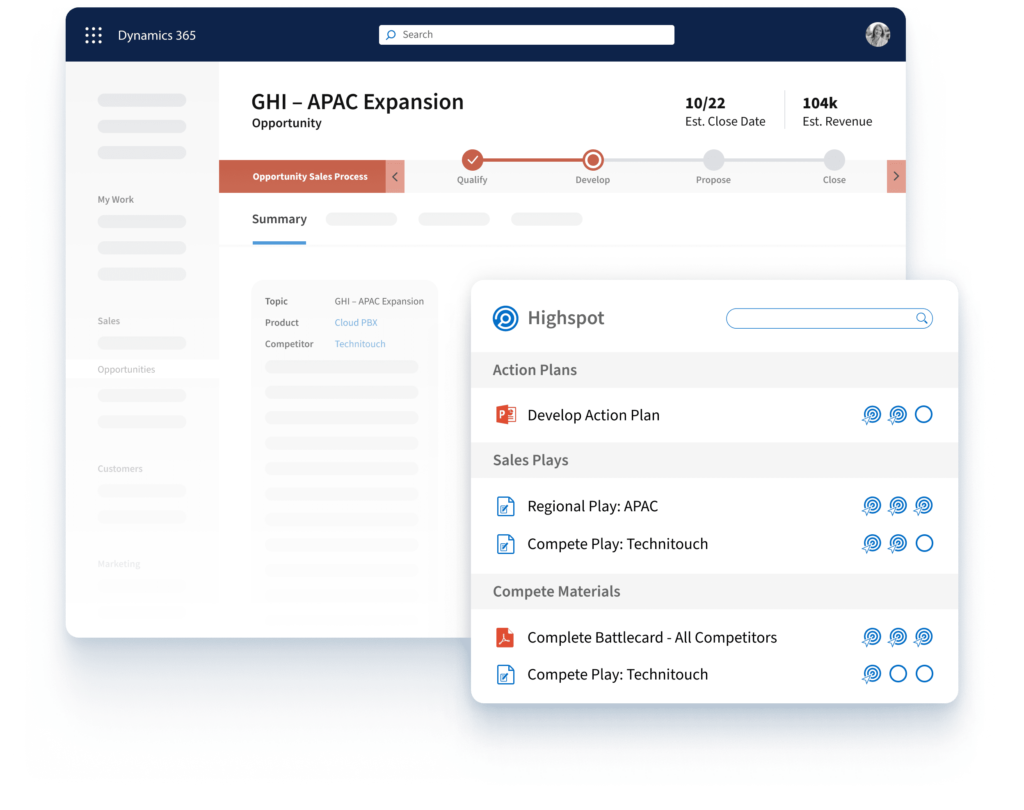Click the magnifier icon in Dynamics search
The height and width of the screenshot is (810, 1024).
[x=391, y=35]
